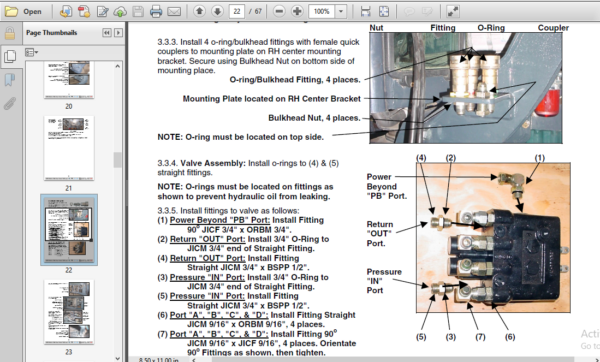Toggle read mode with the full screen icon
This screenshot has height=362, width=600.
[453, 11]
